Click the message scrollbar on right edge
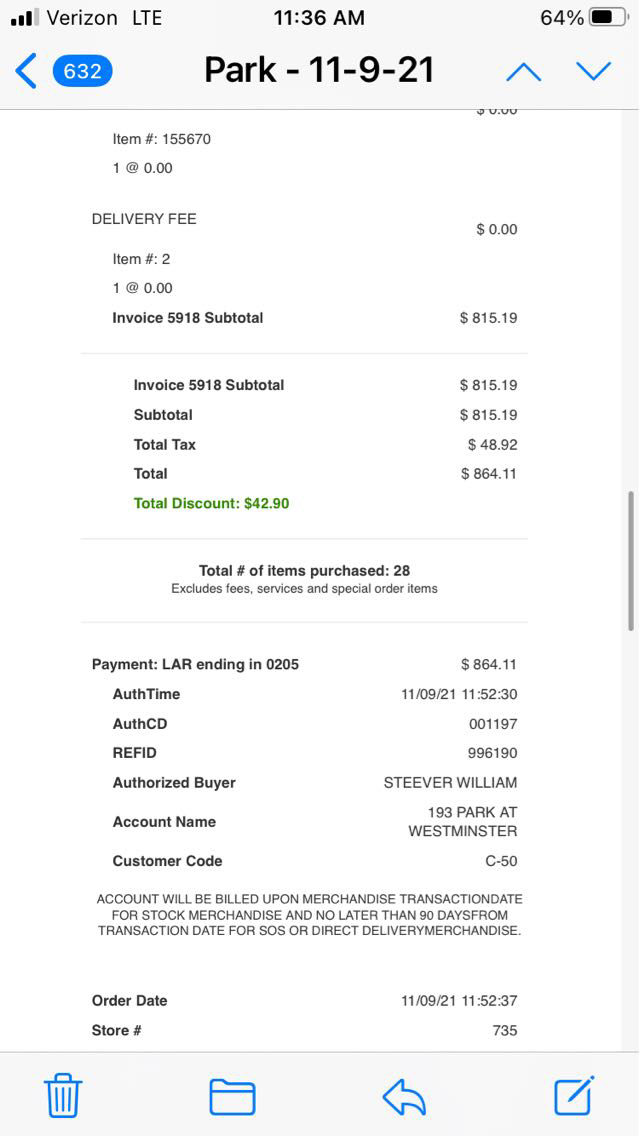639x1136 pixels. pos(630,560)
